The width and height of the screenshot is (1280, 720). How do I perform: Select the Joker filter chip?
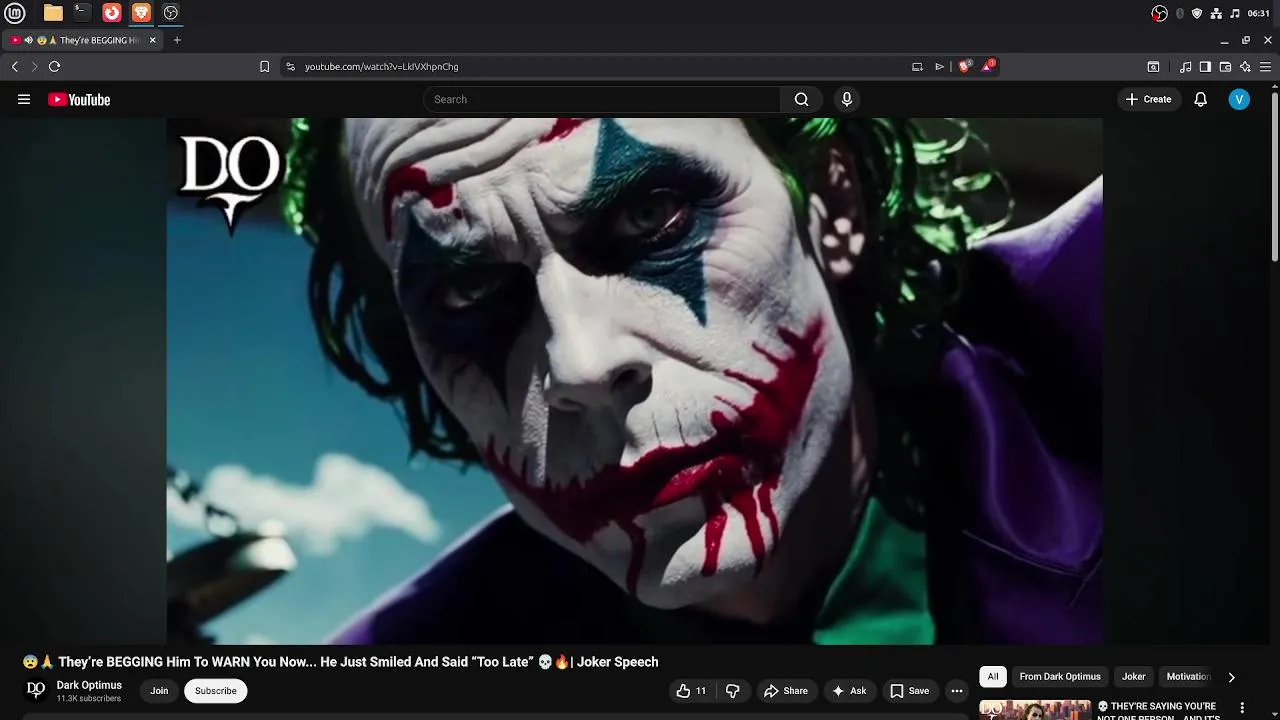1133,677
